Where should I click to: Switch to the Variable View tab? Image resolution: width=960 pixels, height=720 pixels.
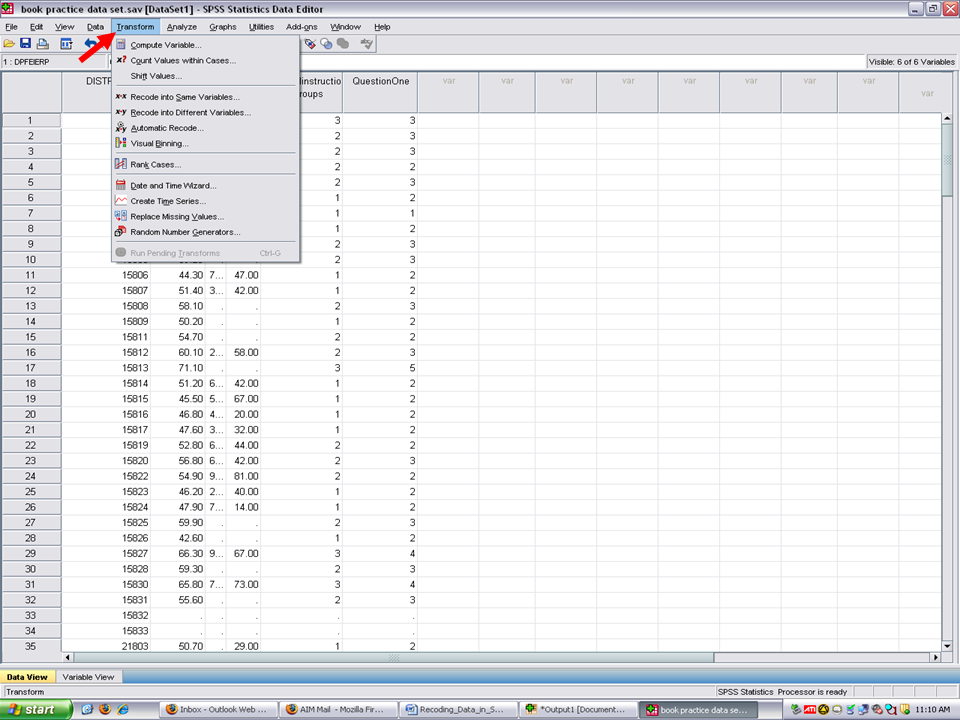tap(88, 677)
